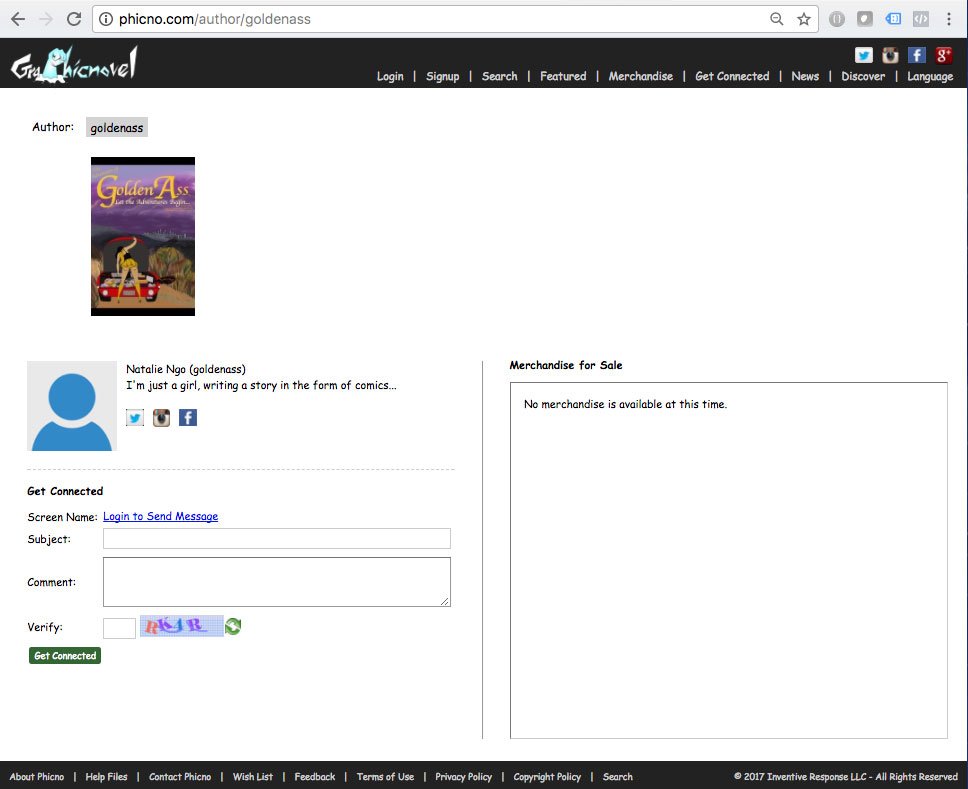
Task: Open author's Twitter icon under bio
Action: (135, 418)
